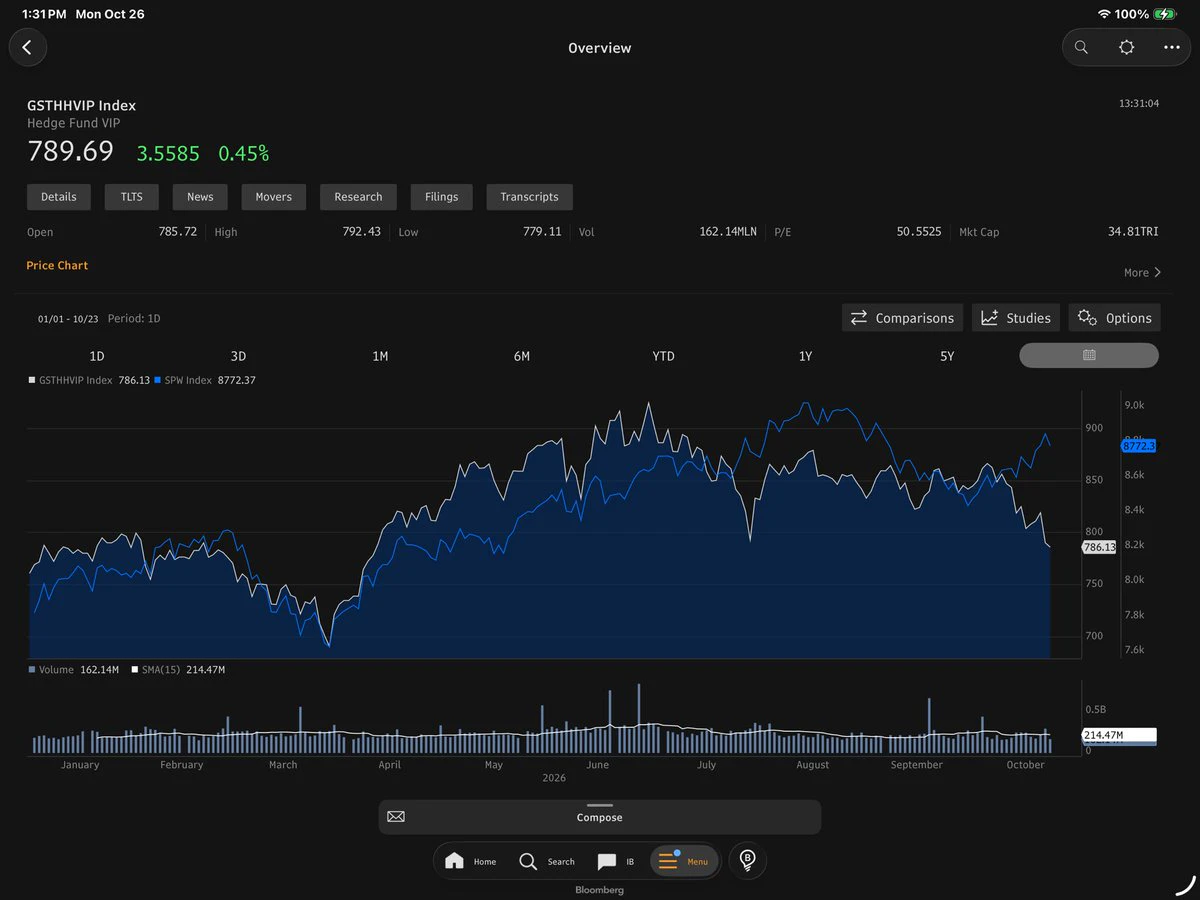
Task: Open search with the magnifier icon at top
Action: (x=1081, y=47)
